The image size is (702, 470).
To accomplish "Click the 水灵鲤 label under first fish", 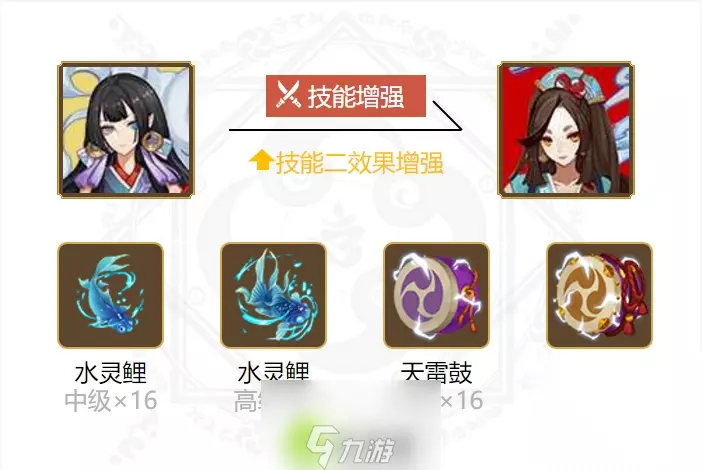I will pyautogui.click(x=111, y=373).
